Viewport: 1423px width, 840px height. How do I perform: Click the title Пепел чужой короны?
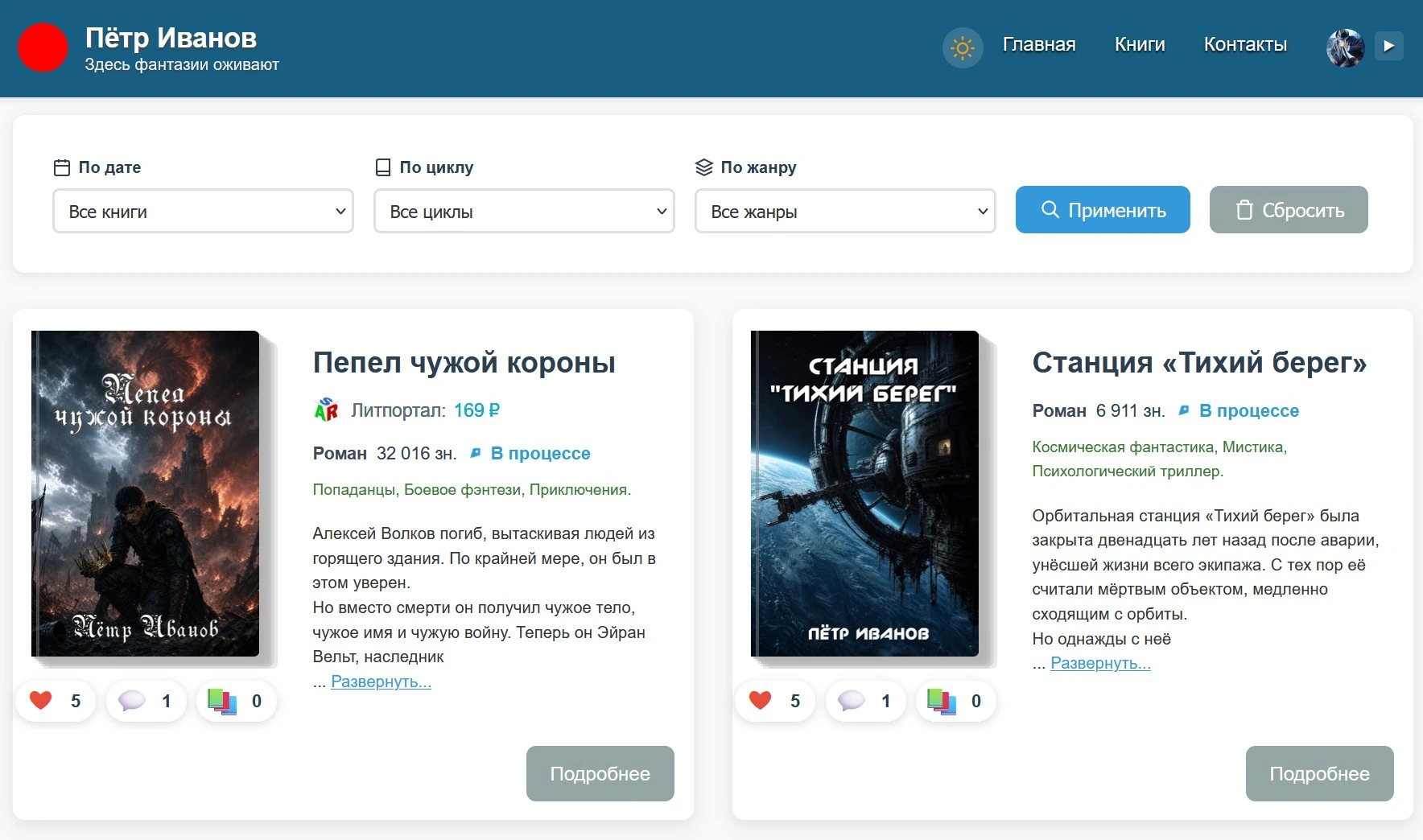(464, 363)
